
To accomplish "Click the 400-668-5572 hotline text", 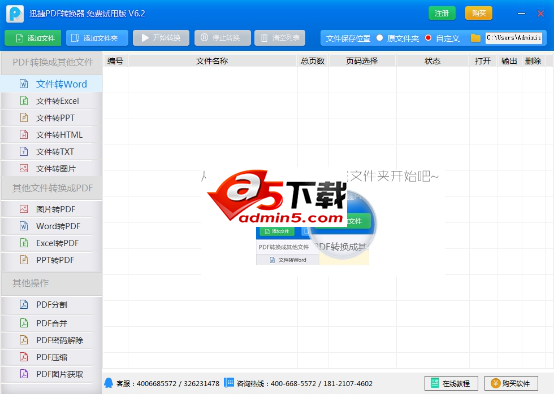I will (x=293, y=384).
